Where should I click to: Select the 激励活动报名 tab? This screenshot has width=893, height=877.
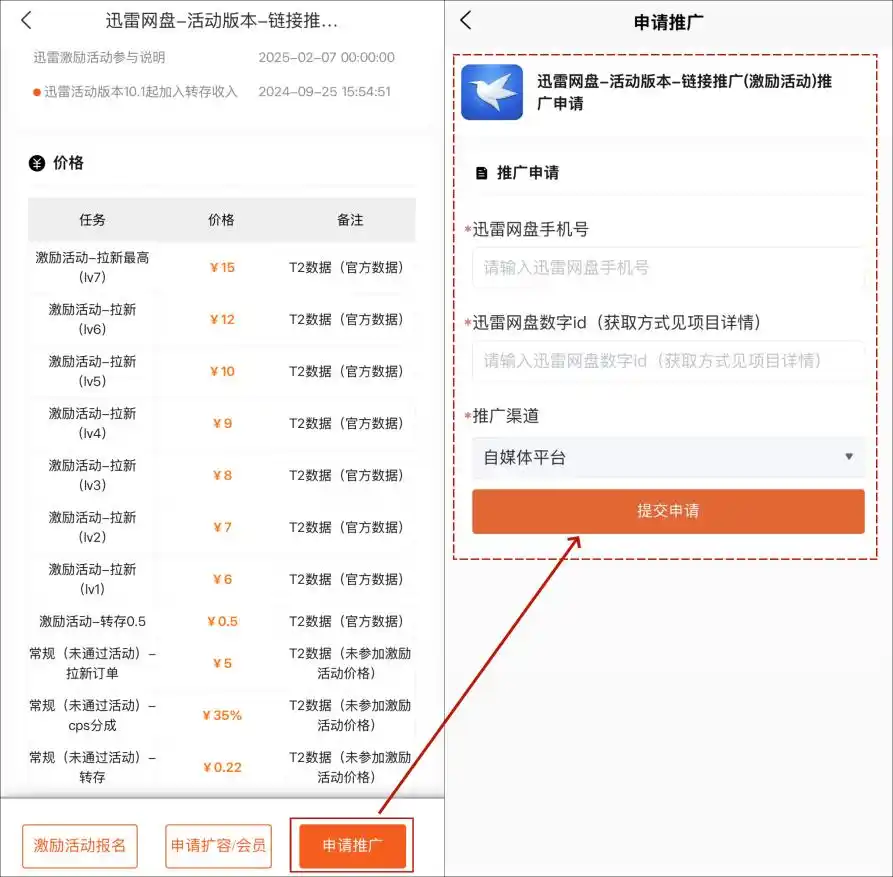tap(79, 845)
